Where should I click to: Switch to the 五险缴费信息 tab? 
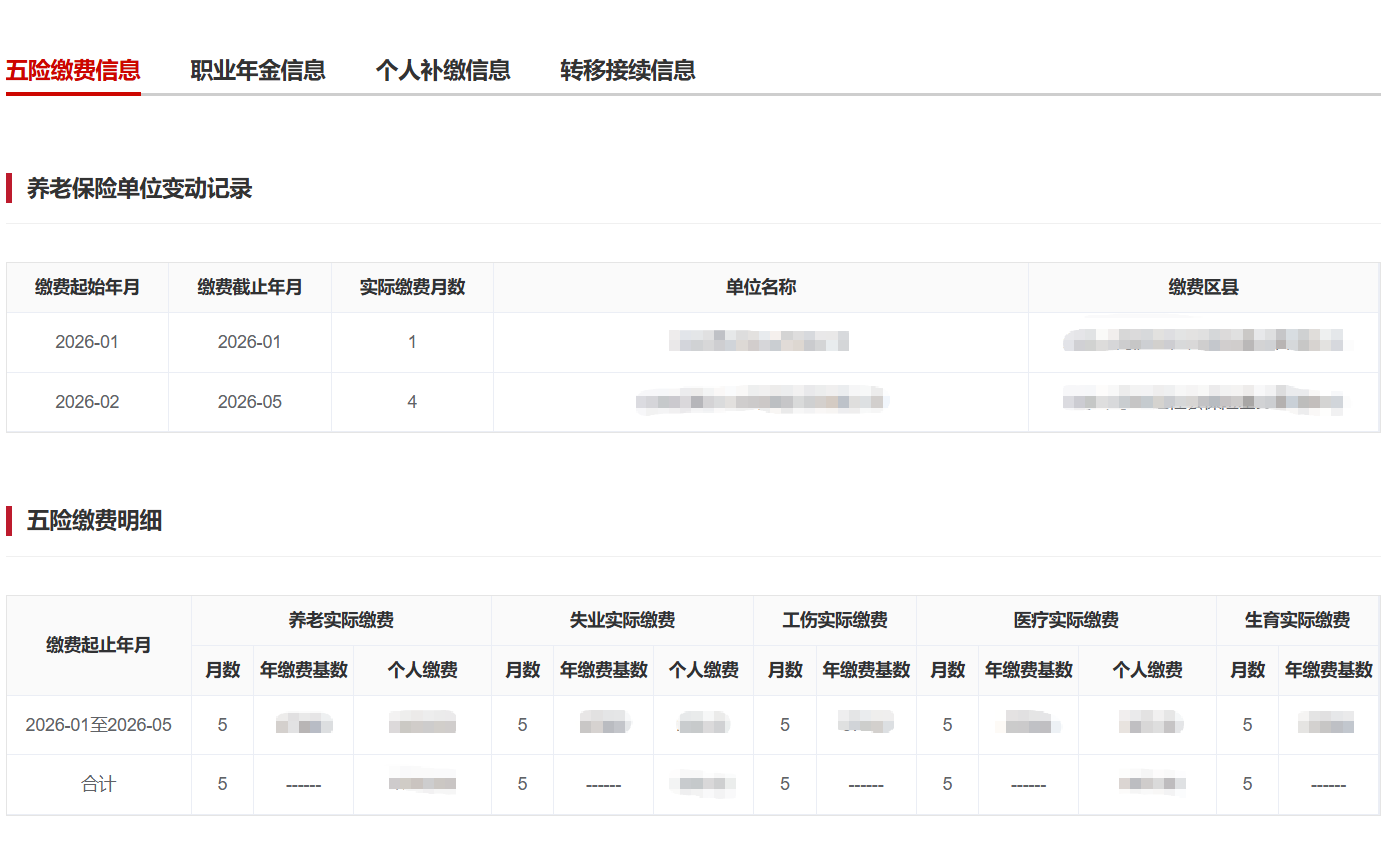[x=73, y=70]
